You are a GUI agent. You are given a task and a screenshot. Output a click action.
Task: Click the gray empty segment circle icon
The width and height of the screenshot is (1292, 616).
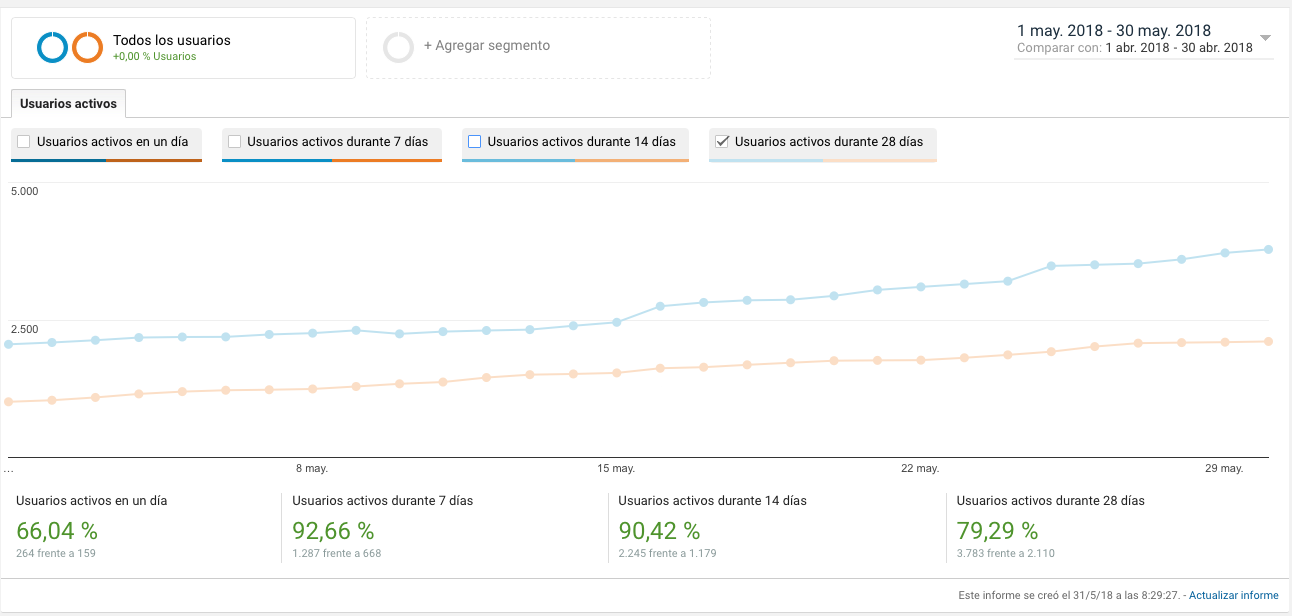(x=398, y=47)
